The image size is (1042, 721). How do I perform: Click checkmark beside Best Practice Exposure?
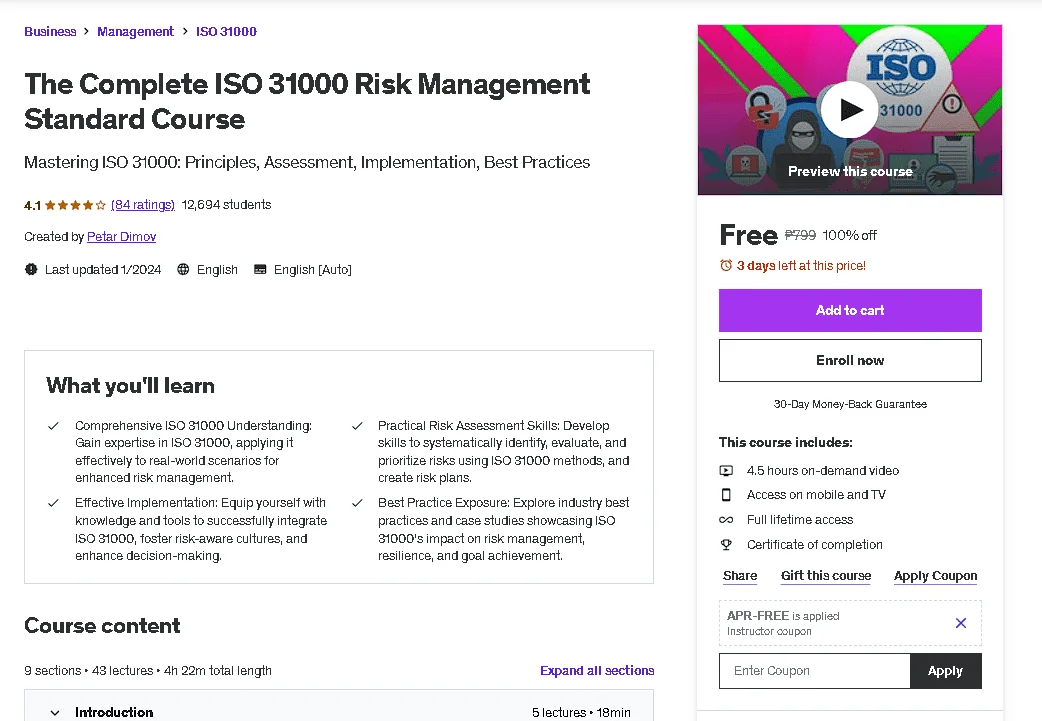point(357,503)
